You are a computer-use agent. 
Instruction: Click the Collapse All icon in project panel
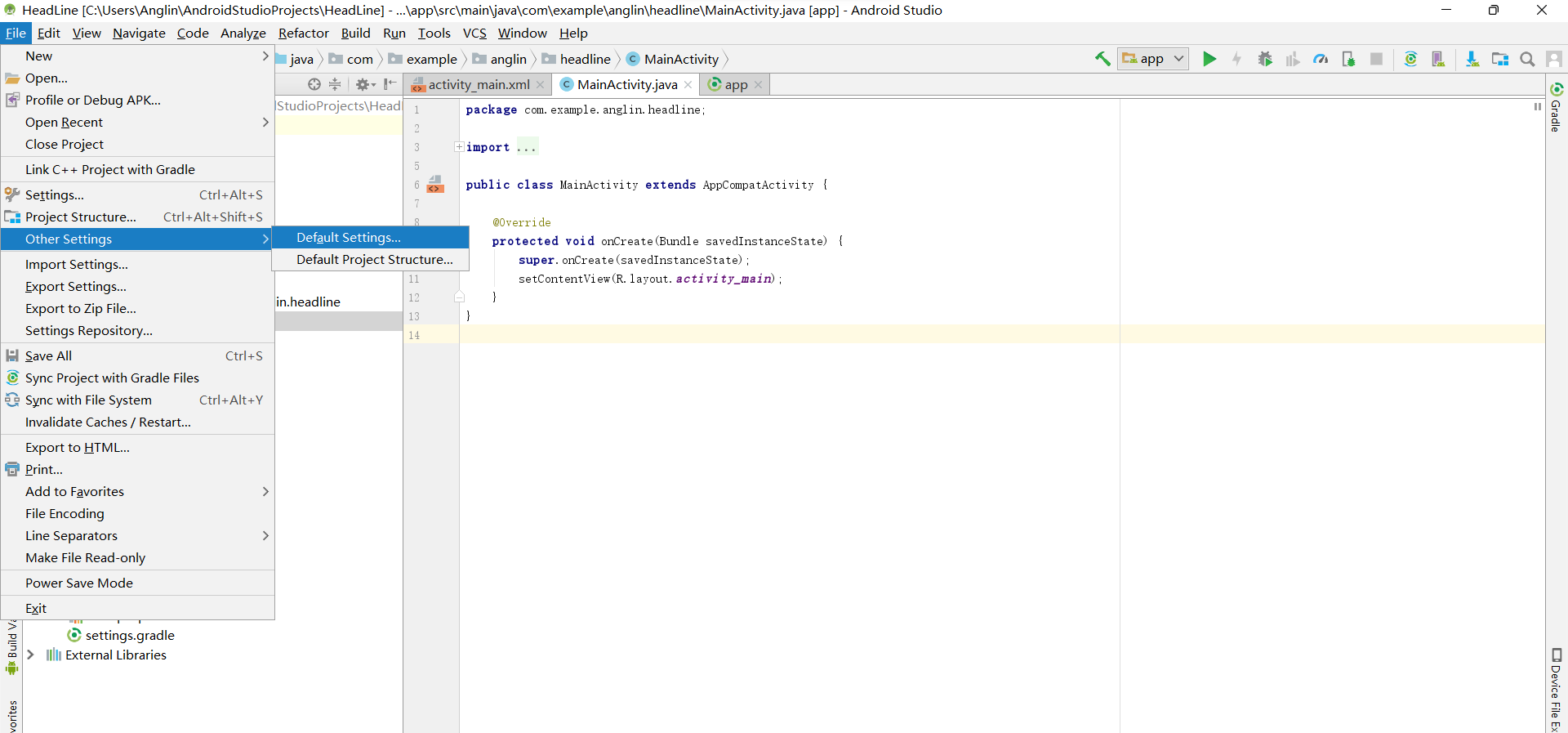(x=335, y=84)
